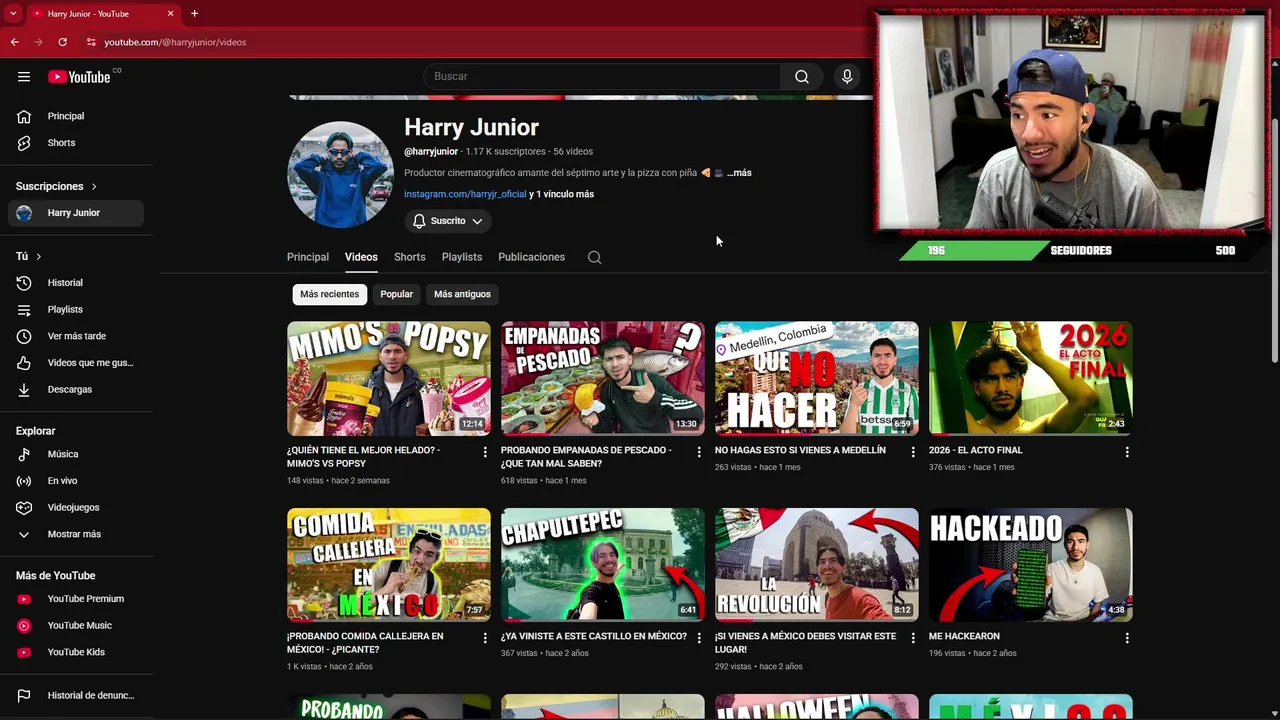
Task: Expand Mostrar más in Explorar
Action: click(x=76, y=534)
